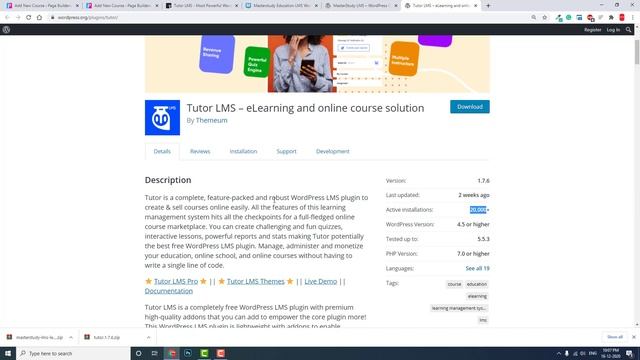Click the search icon beside Log In
Screen dimensions: 640x360
coord(628,29)
